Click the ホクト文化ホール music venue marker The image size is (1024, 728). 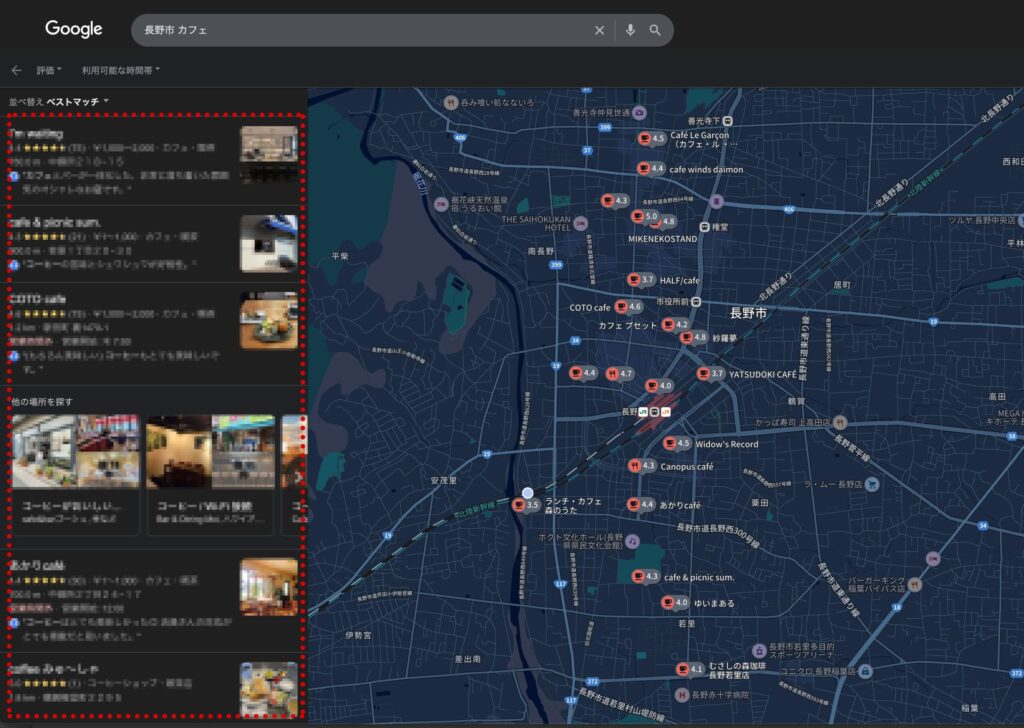(632, 541)
